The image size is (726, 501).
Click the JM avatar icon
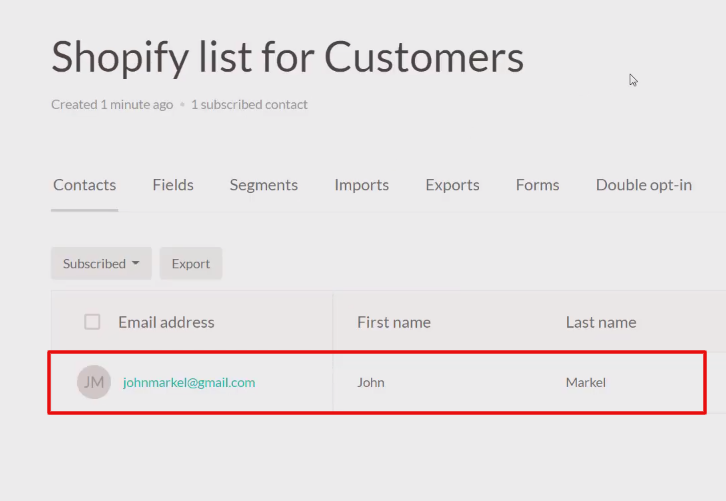[94, 382]
